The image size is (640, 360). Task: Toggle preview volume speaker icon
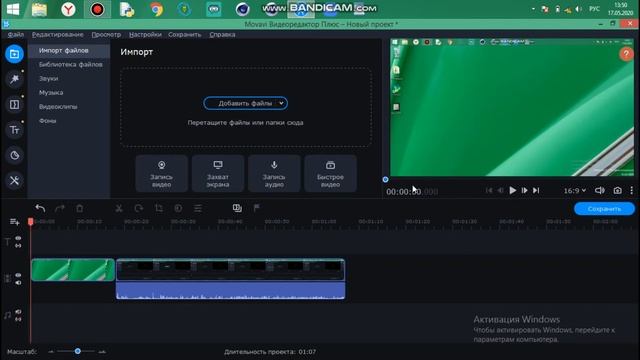click(x=600, y=191)
